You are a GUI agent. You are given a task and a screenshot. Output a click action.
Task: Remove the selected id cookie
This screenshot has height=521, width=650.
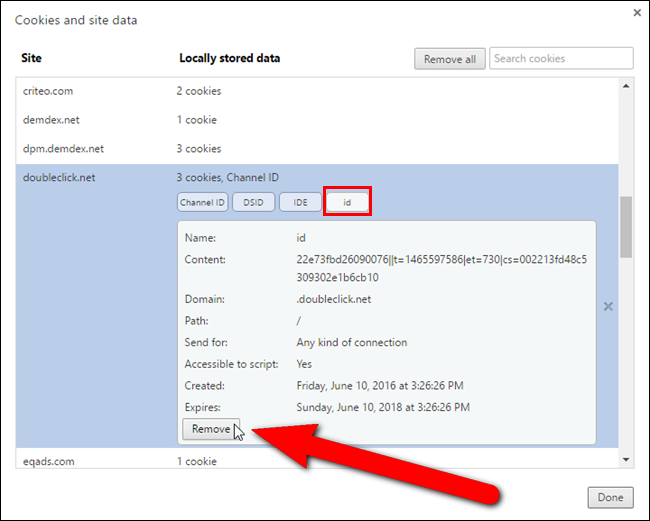coord(211,429)
